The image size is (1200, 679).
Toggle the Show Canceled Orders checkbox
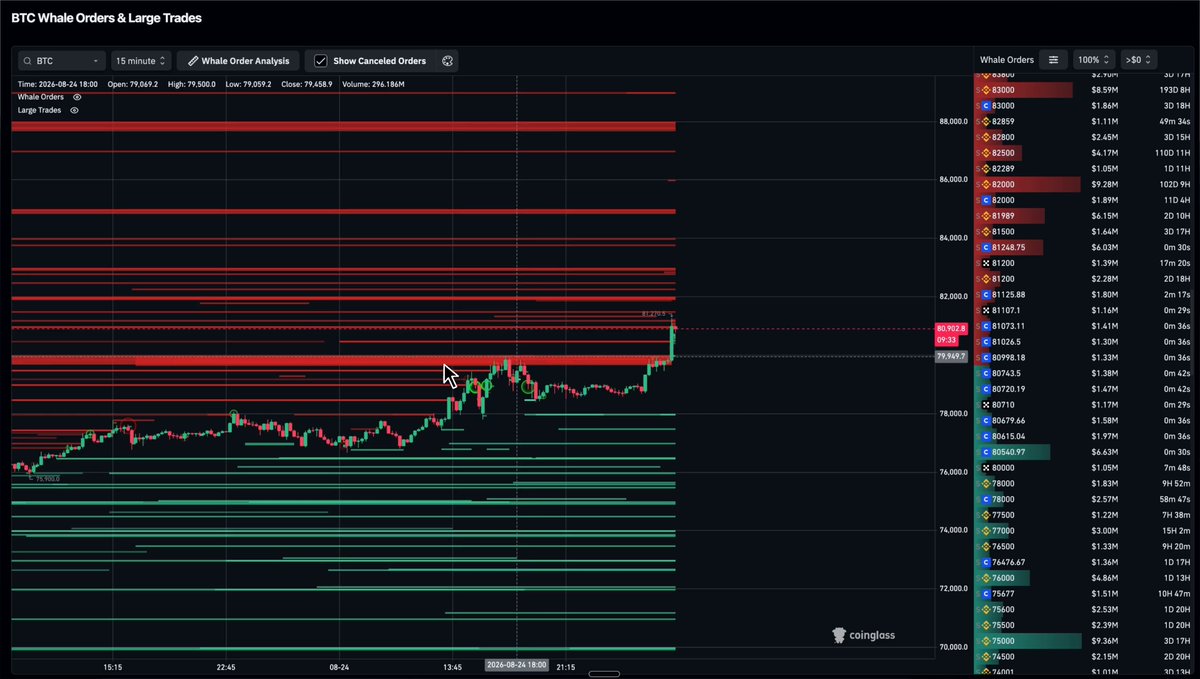[x=320, y=61]
